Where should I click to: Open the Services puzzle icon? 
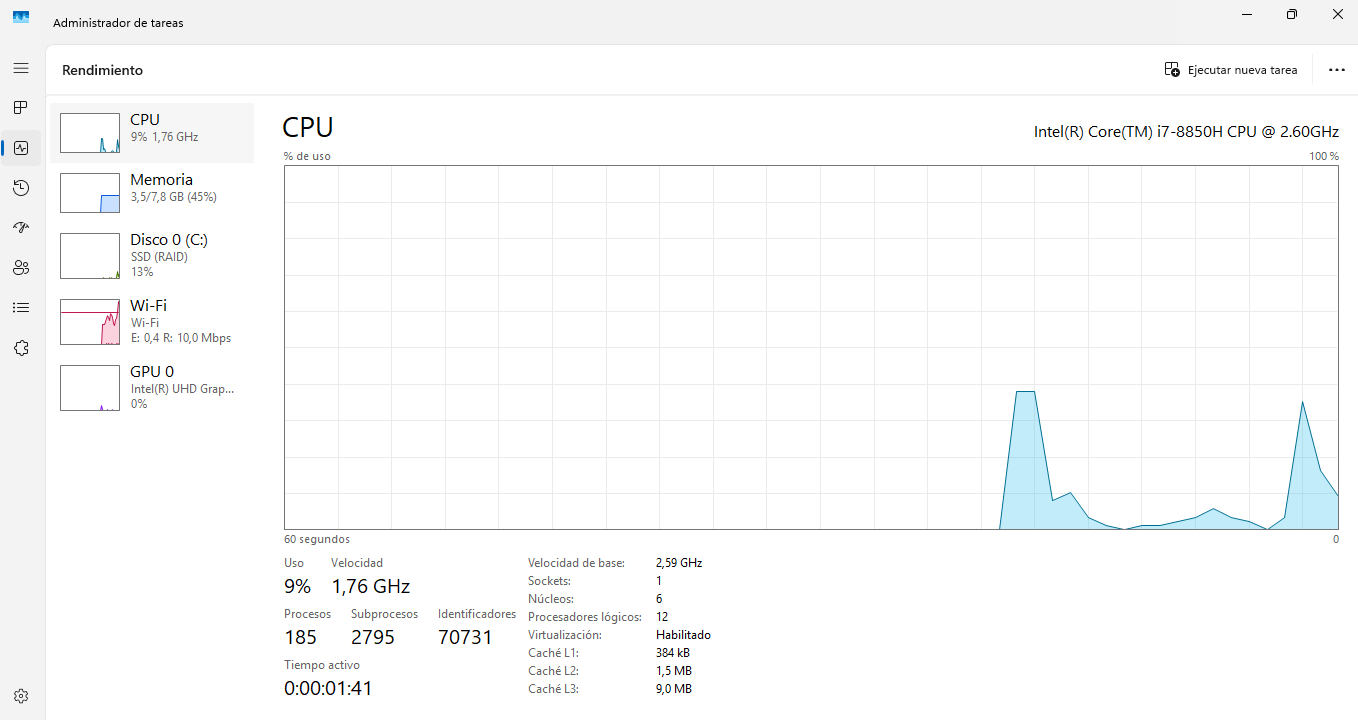pyautogui.click(x=21, y=348)
